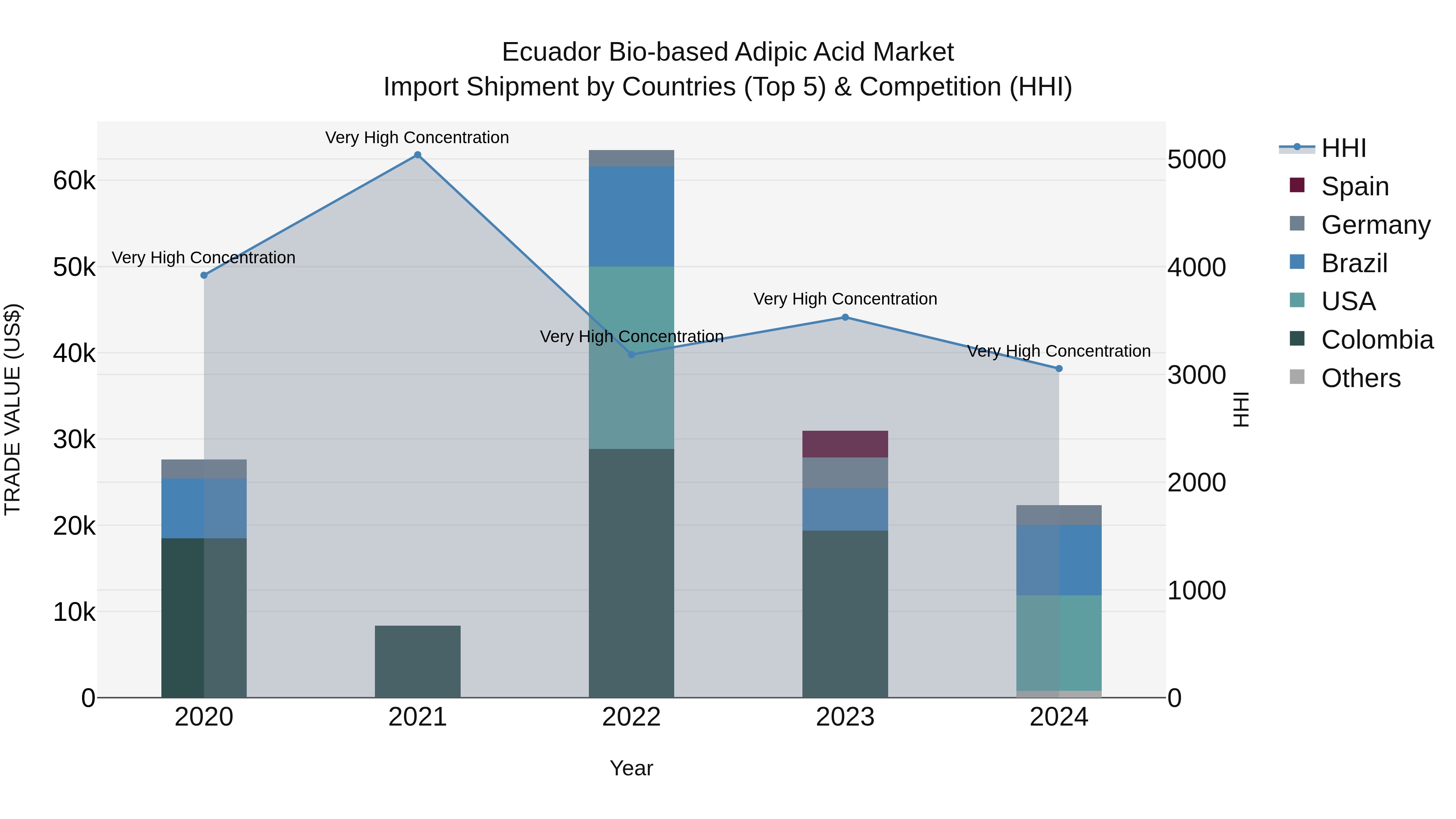Click the '2023' x-axis label
Image resolution: width=1456 pixels, height=819 pixels.
[x=846, y=717]
